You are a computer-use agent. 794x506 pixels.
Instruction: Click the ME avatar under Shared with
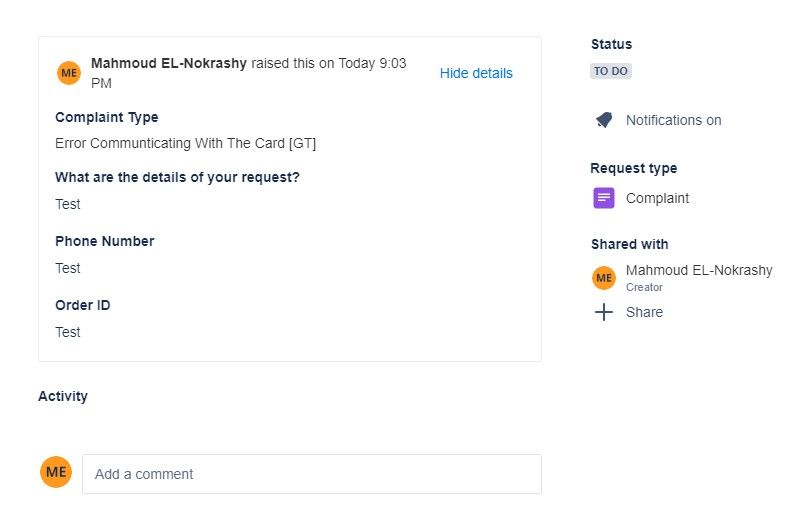coord(604,277)
